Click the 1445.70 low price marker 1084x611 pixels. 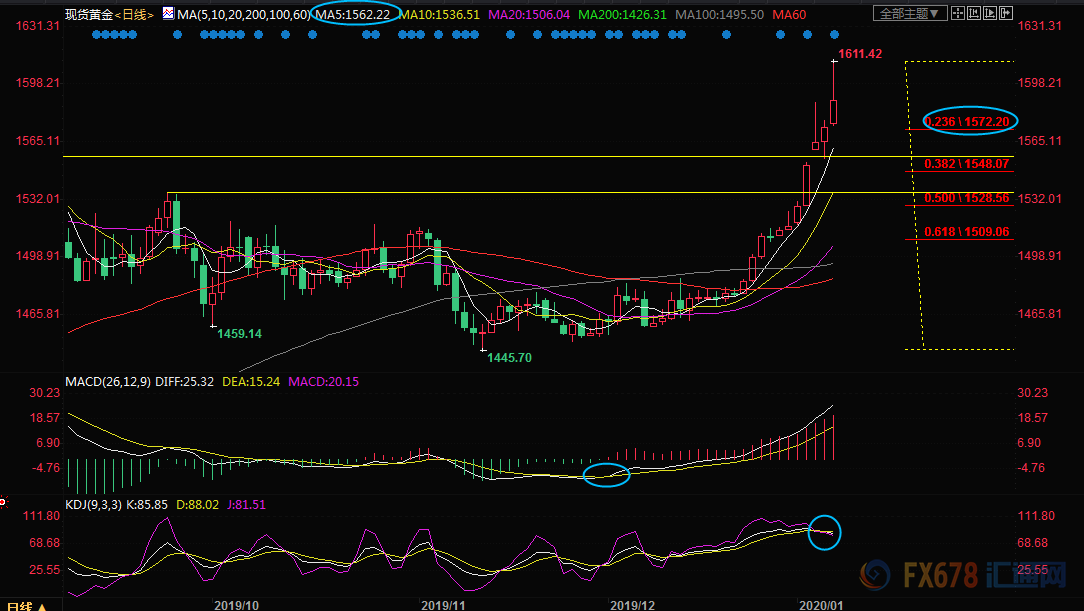pyautogui.click(x=510, y=358)
